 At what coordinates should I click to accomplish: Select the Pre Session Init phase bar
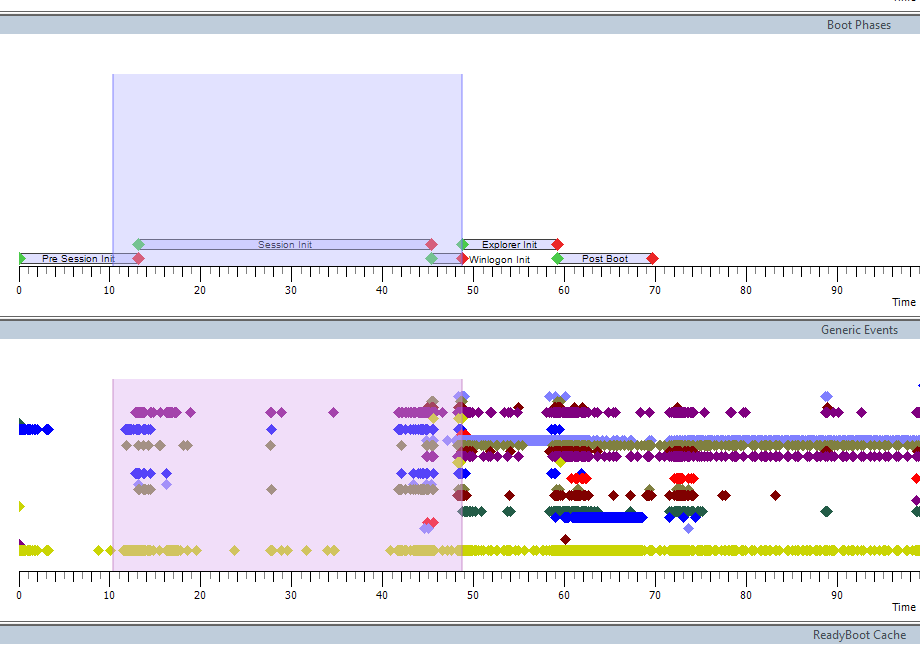click(x=79, y=259)
